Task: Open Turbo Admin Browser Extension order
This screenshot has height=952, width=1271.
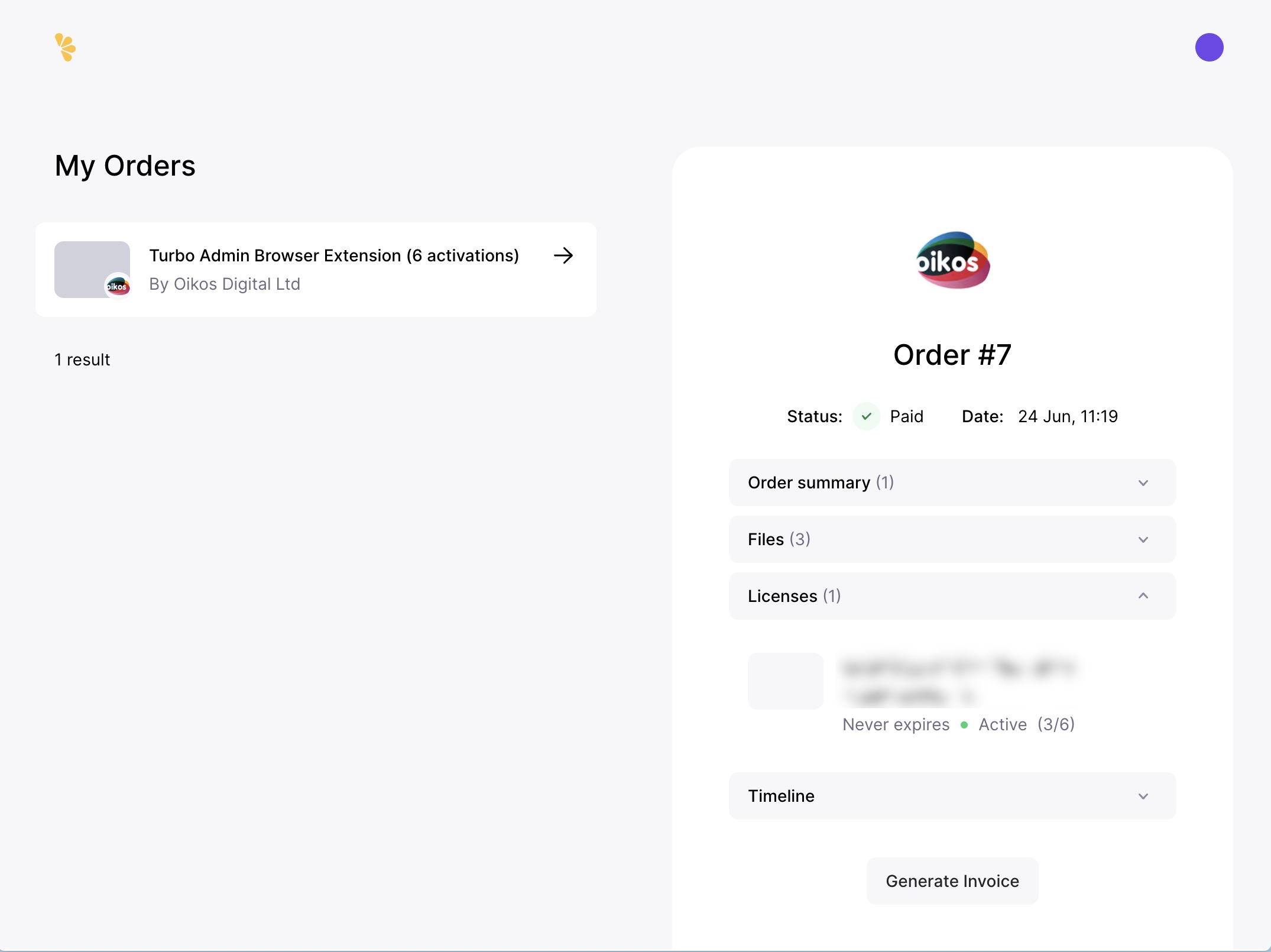Action: click(x=316, y=270)
